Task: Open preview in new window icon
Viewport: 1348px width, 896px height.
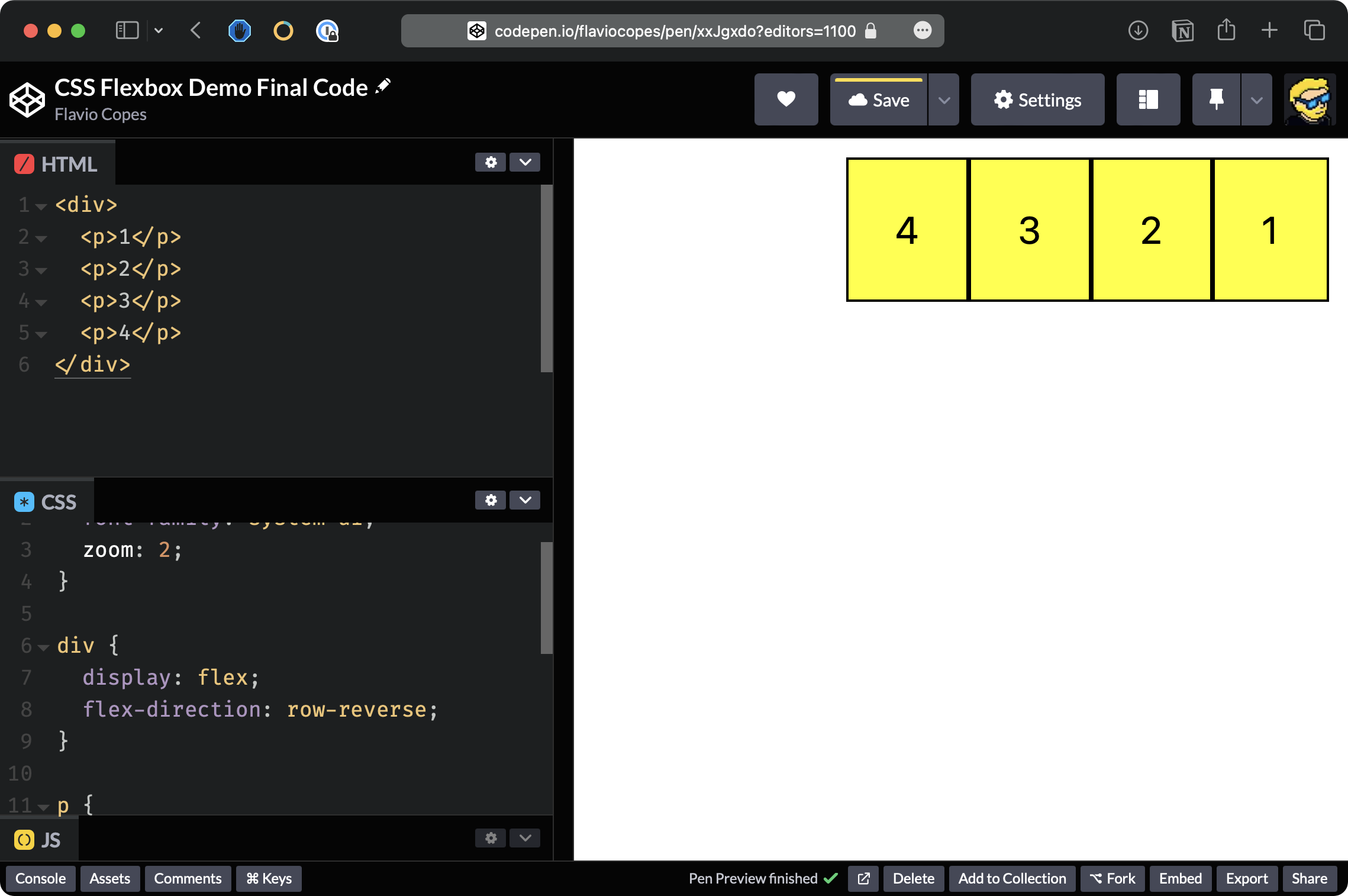Action: [x=863, y=878]
